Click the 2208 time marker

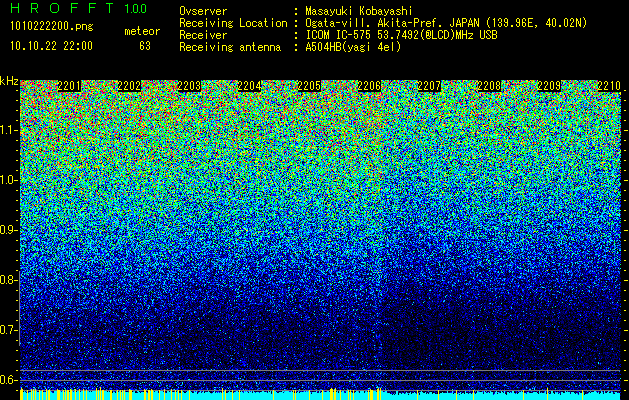pyautogui.click(x=489, y=86)
